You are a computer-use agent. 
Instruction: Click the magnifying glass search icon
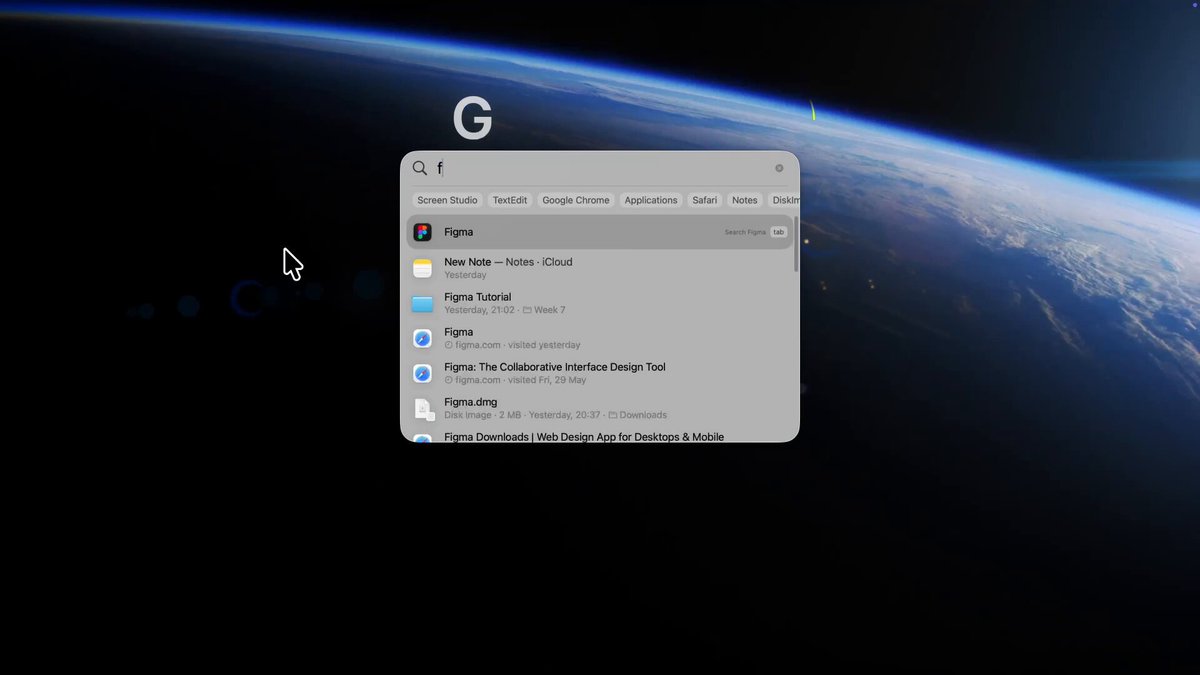(x=420, y=168)
